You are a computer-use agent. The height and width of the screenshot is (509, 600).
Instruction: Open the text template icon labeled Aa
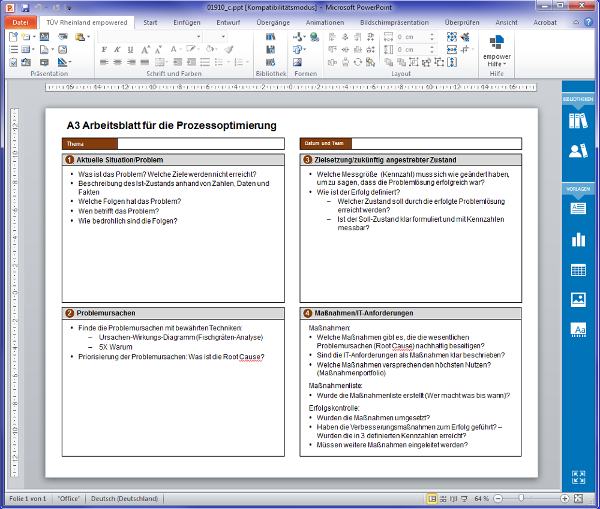point(578,329)
